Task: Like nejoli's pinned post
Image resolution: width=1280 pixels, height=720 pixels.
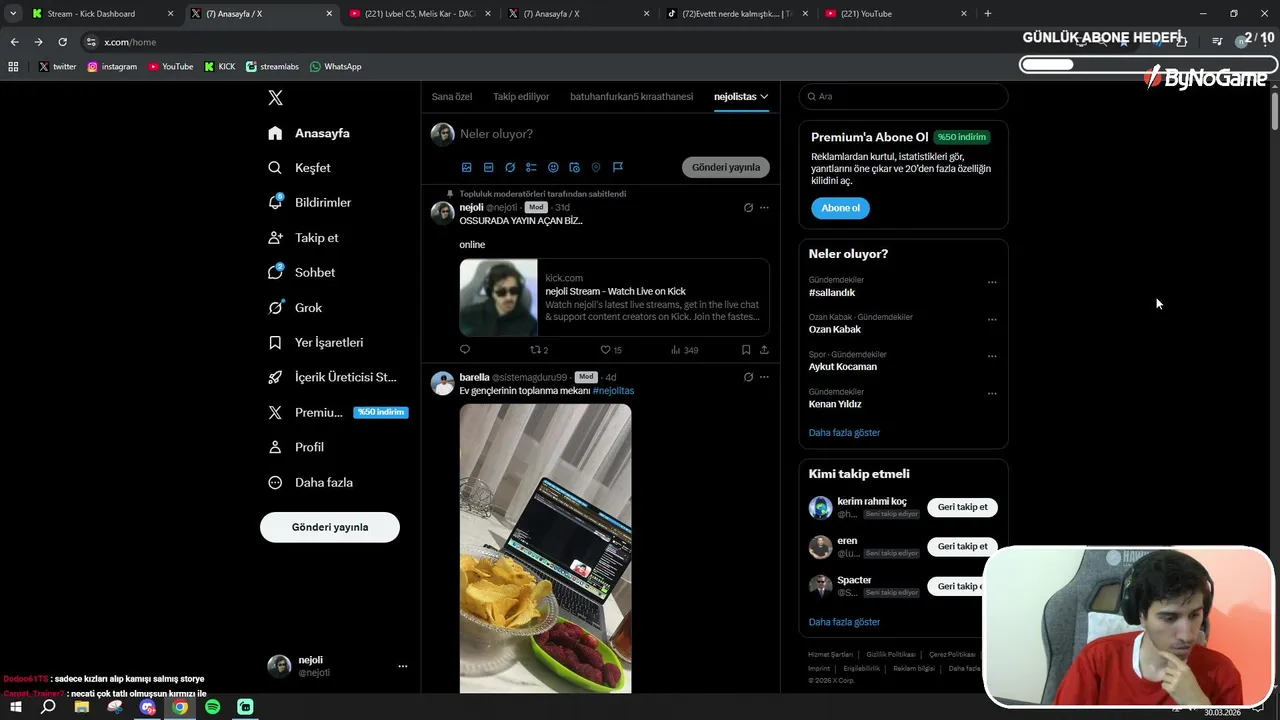Action: point(610,350)
